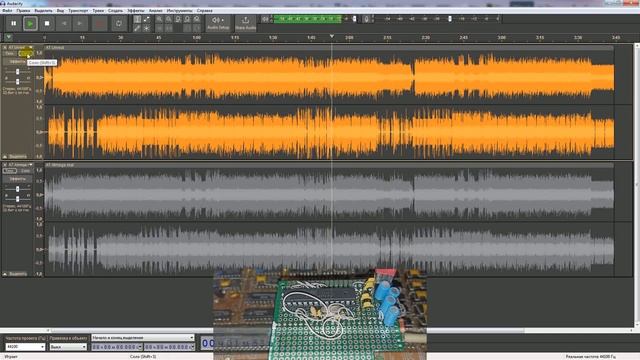The width and height of the screenshot is (640, 360).
Task: Open the Эффекты menu in menu bar
Action: click(x=136, y=11)
